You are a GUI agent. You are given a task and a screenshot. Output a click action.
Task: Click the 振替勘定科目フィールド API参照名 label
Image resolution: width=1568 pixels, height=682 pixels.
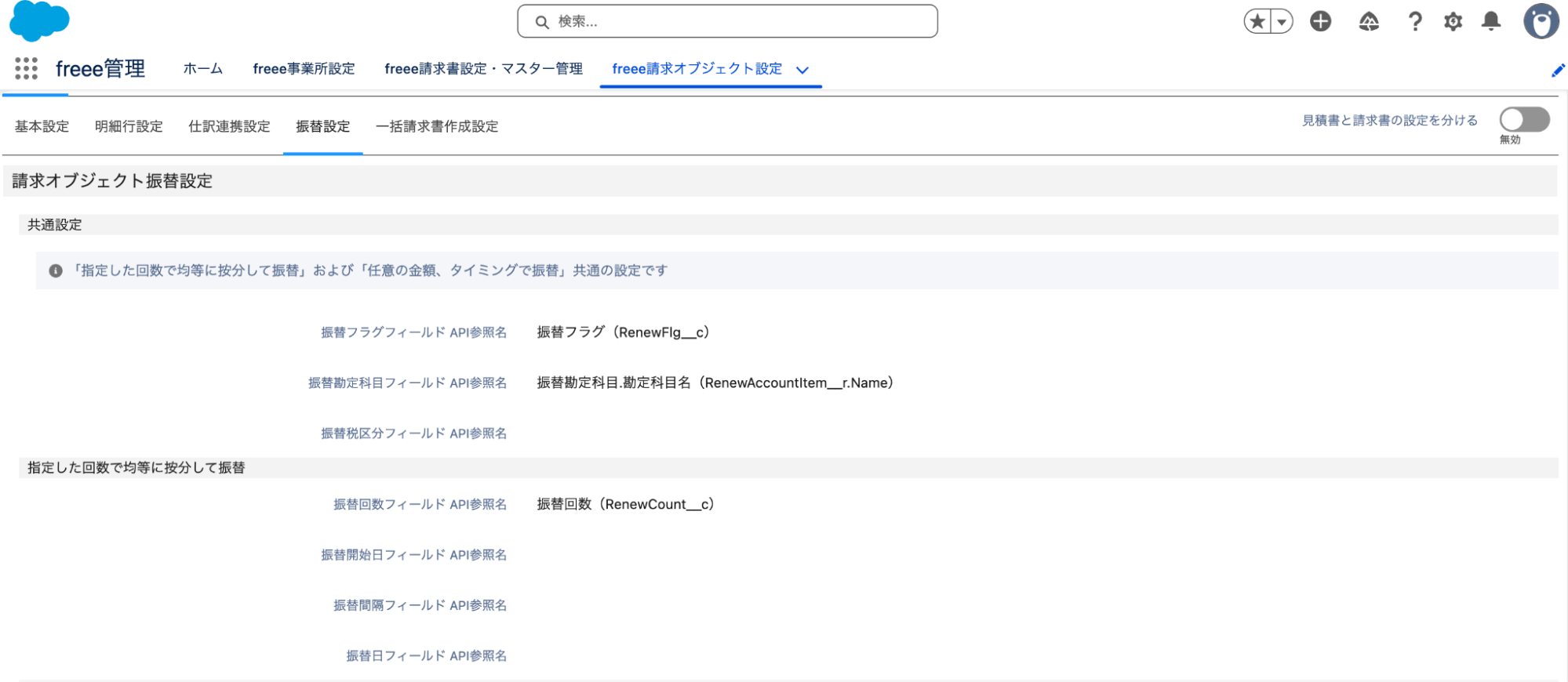click(x=407, y=383)
